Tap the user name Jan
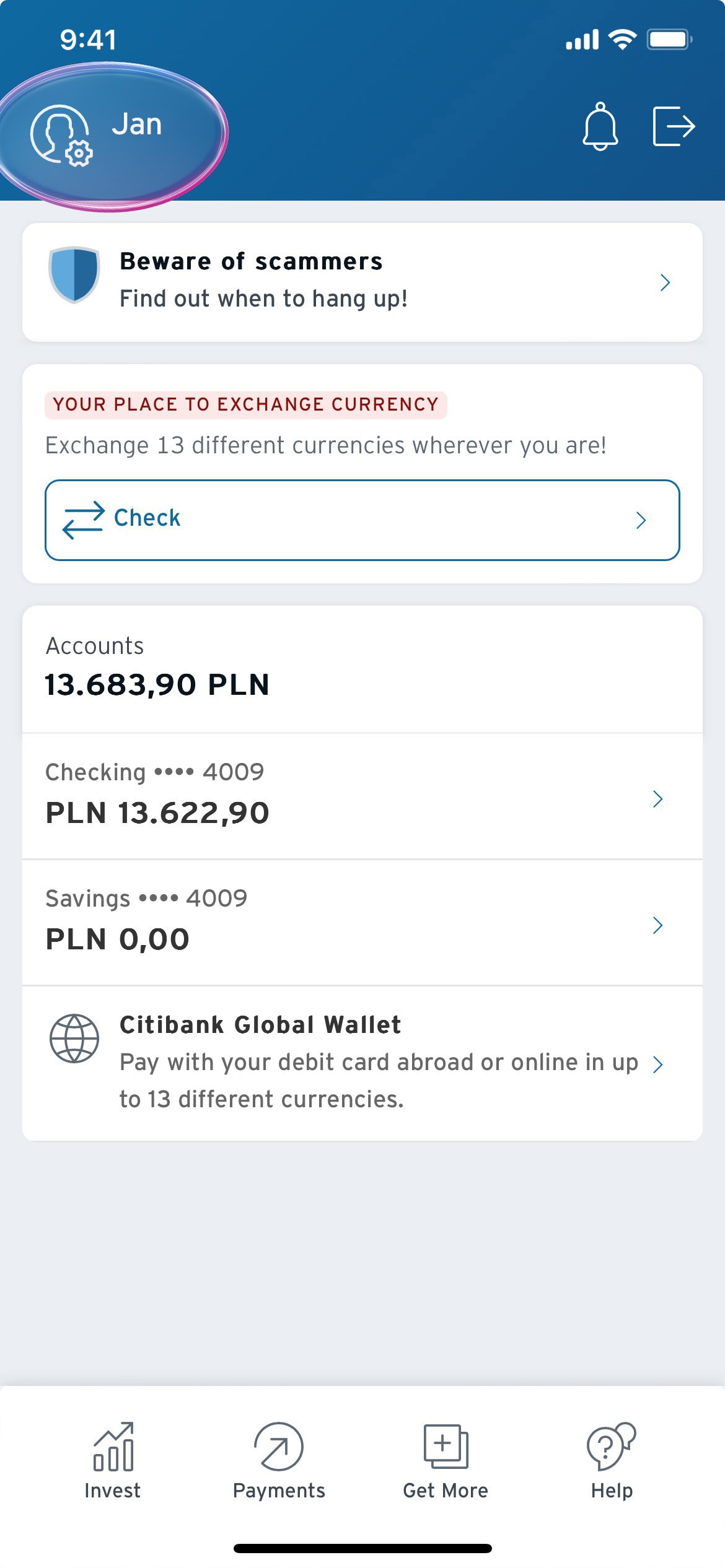 click(x=137, y=124)
